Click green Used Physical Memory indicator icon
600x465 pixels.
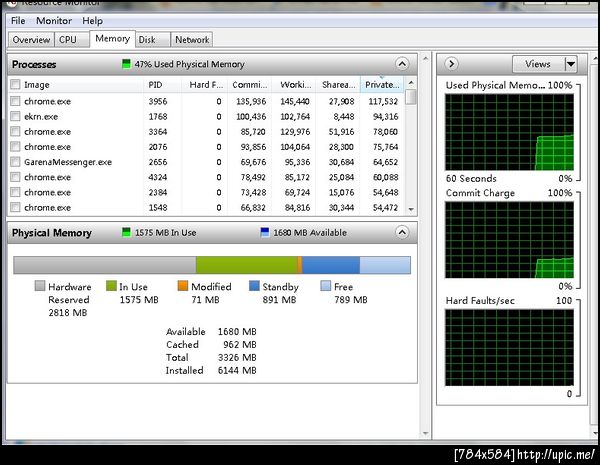click(126, 64)
